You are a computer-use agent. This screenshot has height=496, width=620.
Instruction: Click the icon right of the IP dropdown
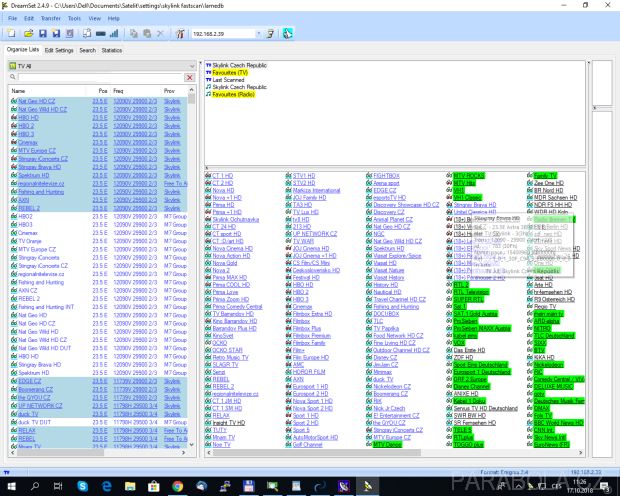tap(270, 34)
